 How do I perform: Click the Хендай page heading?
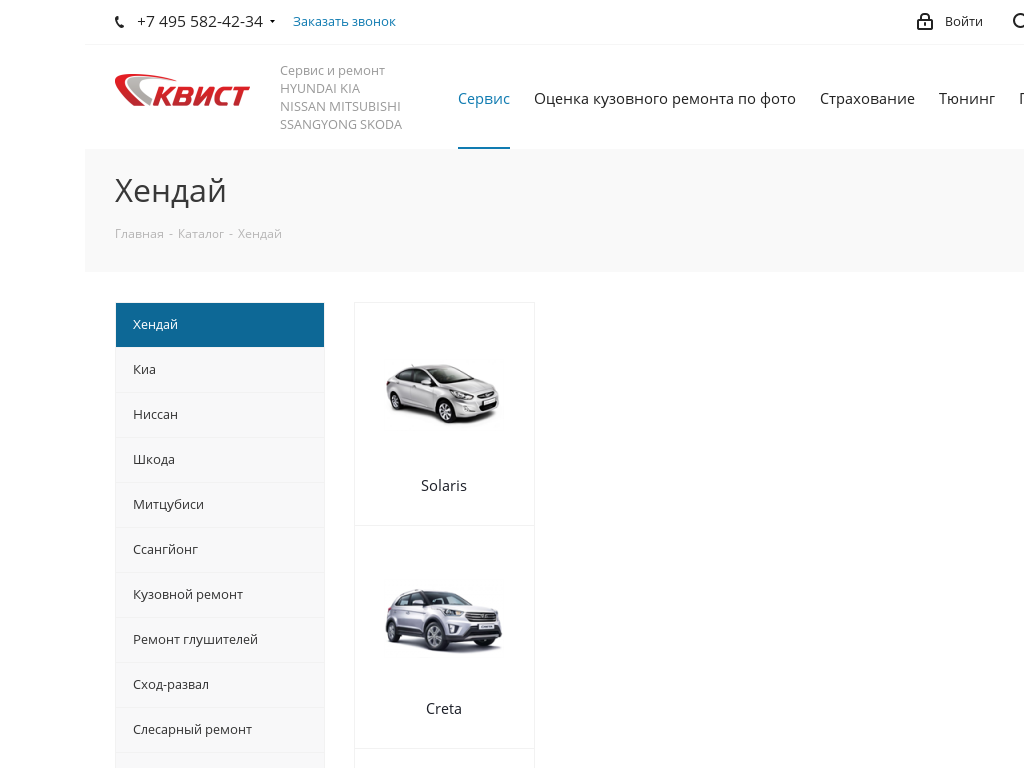click(170, 191)
